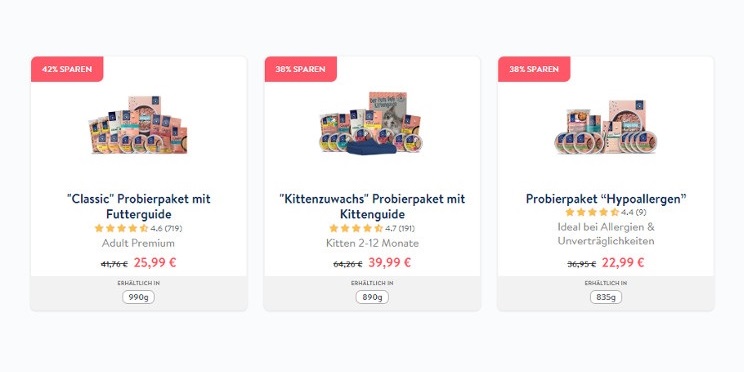
Task: Open "Kittenzuwachs" Probierpaket mit Kittenguide title
Action: (x=372, y=206)
